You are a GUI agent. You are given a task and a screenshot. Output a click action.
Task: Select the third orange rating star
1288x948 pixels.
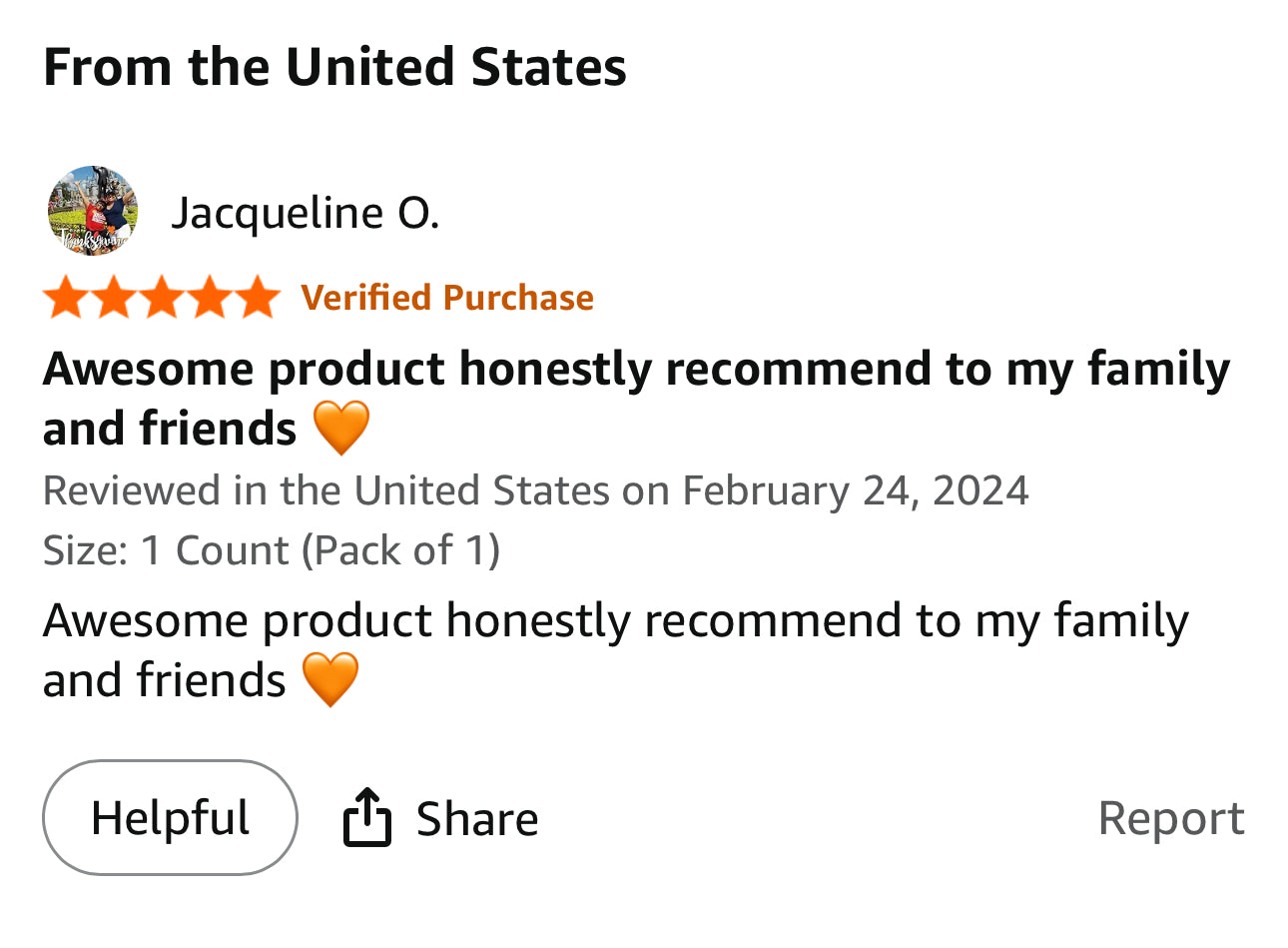coord(162,298)
